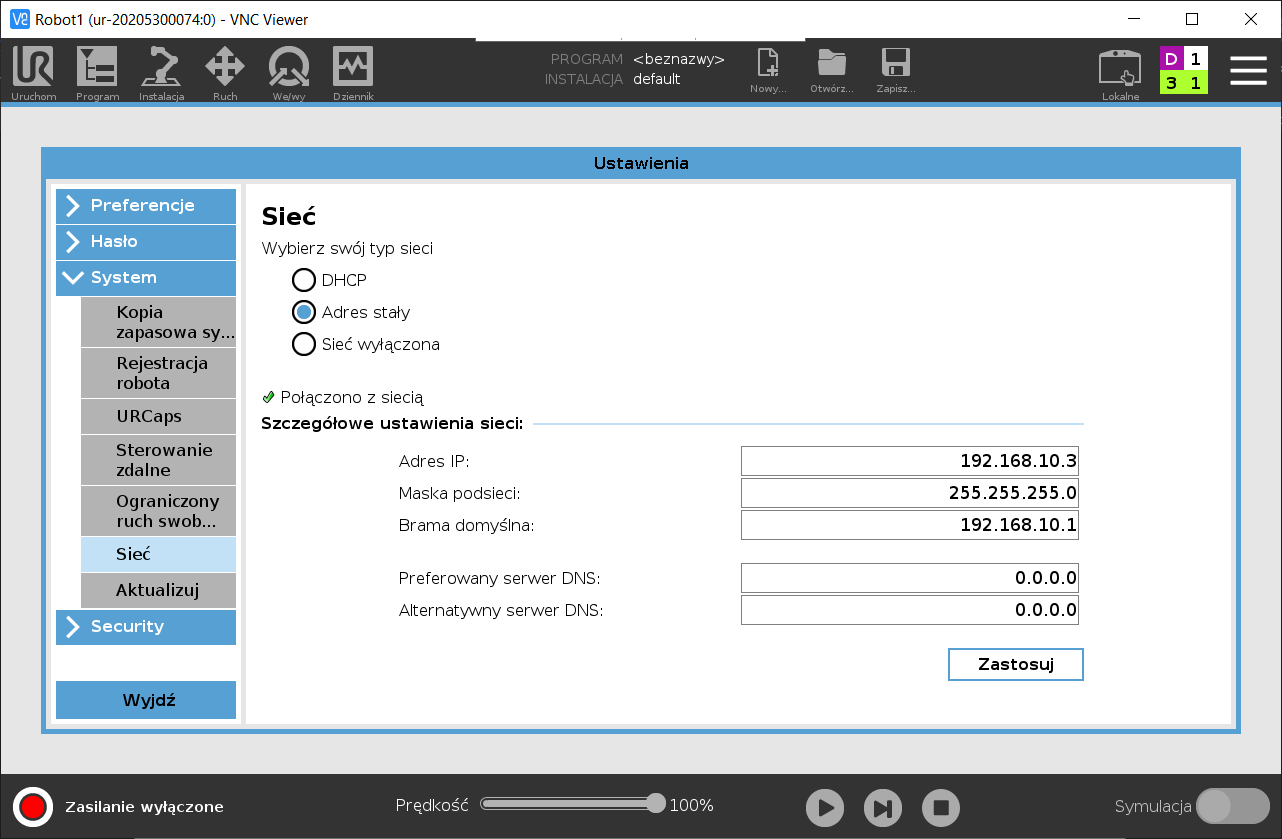Image resolution: width=1282 pixels, height=839 pixels.
Task: Open the Instalacja tab icon
Action: (x=161, y=73)
